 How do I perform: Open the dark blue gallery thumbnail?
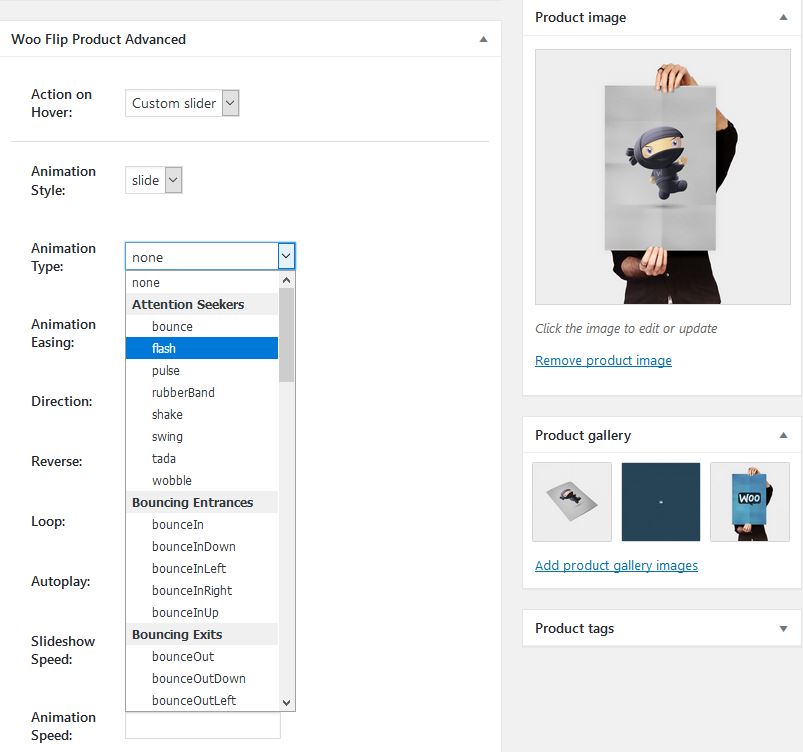[x=661, y=502]
